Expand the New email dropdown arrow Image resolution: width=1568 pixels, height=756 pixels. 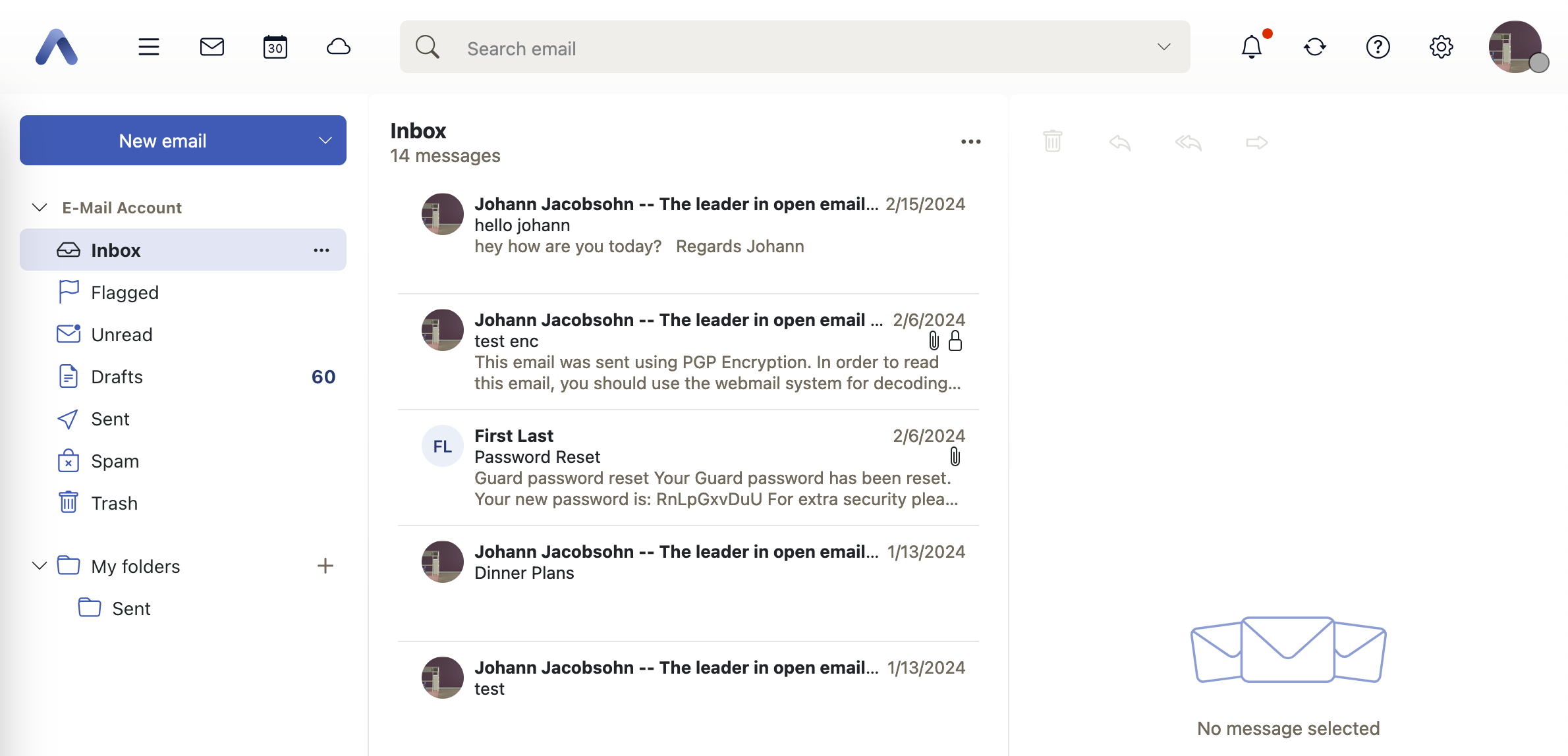point(325,140)
